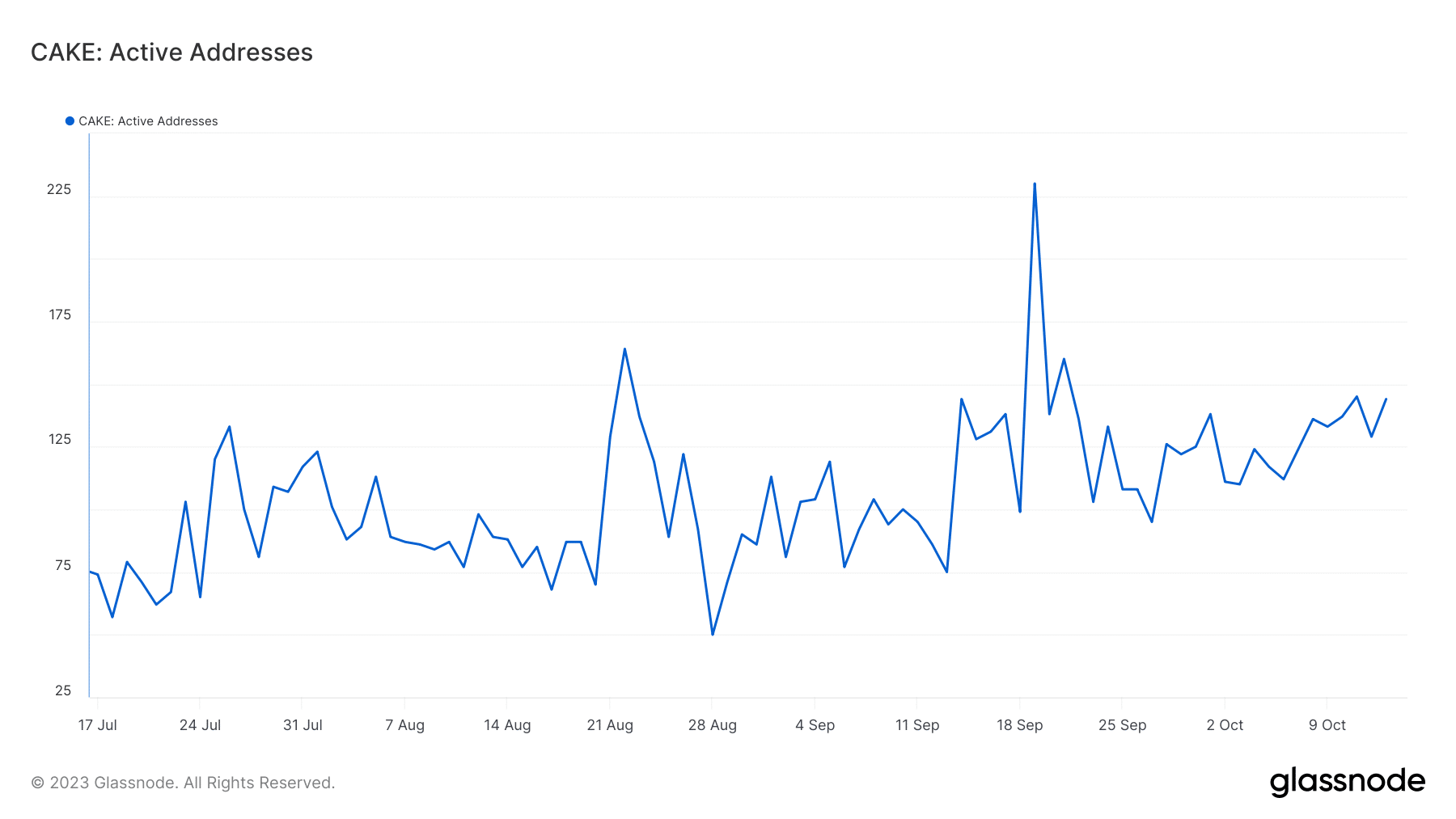
Task: Click the CAKE: Active Addresses legend label
Action: (x=148, y=121)
